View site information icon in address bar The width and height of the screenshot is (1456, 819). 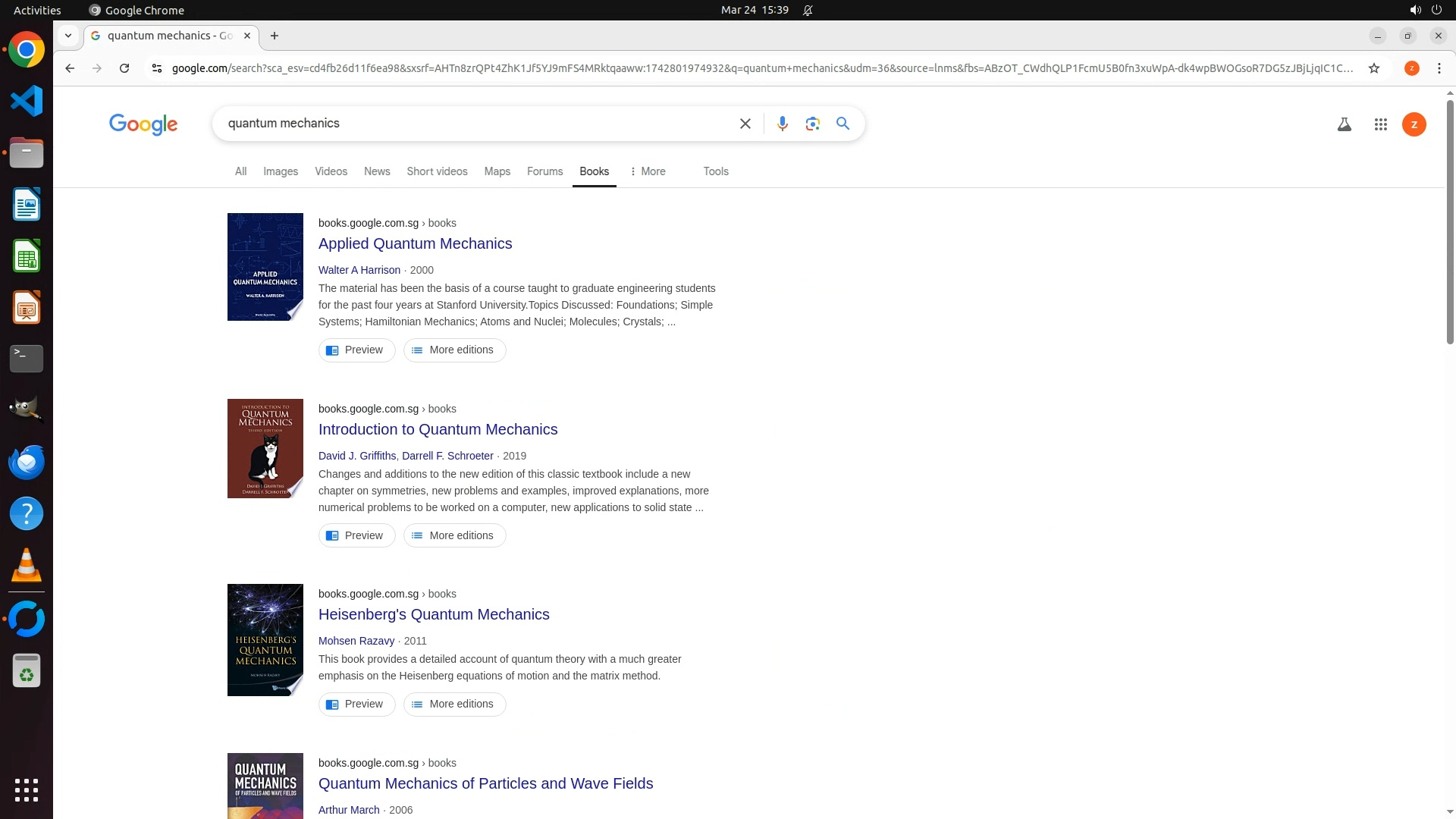(157, 68)
